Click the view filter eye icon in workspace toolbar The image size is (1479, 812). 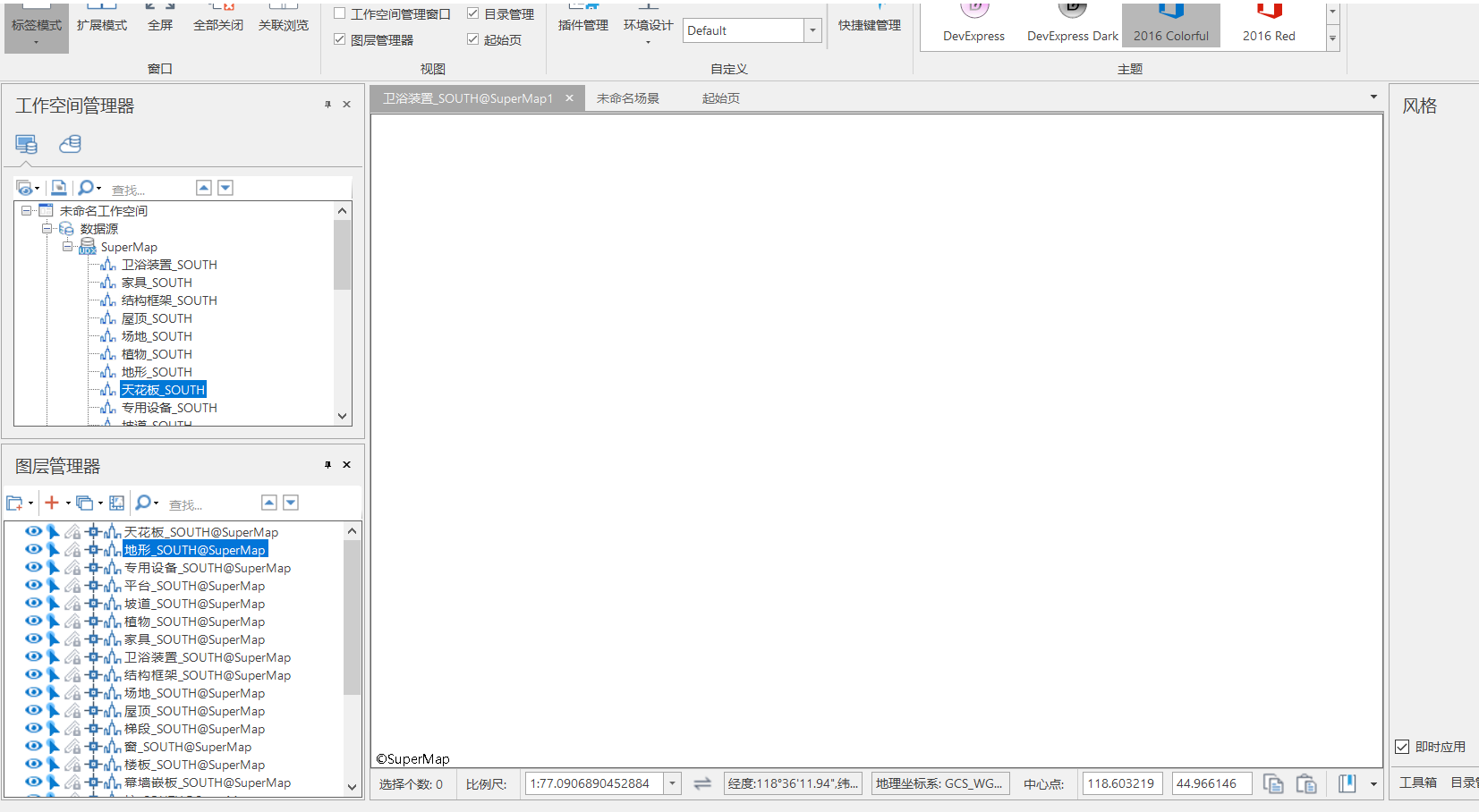[x=24, y=188]
